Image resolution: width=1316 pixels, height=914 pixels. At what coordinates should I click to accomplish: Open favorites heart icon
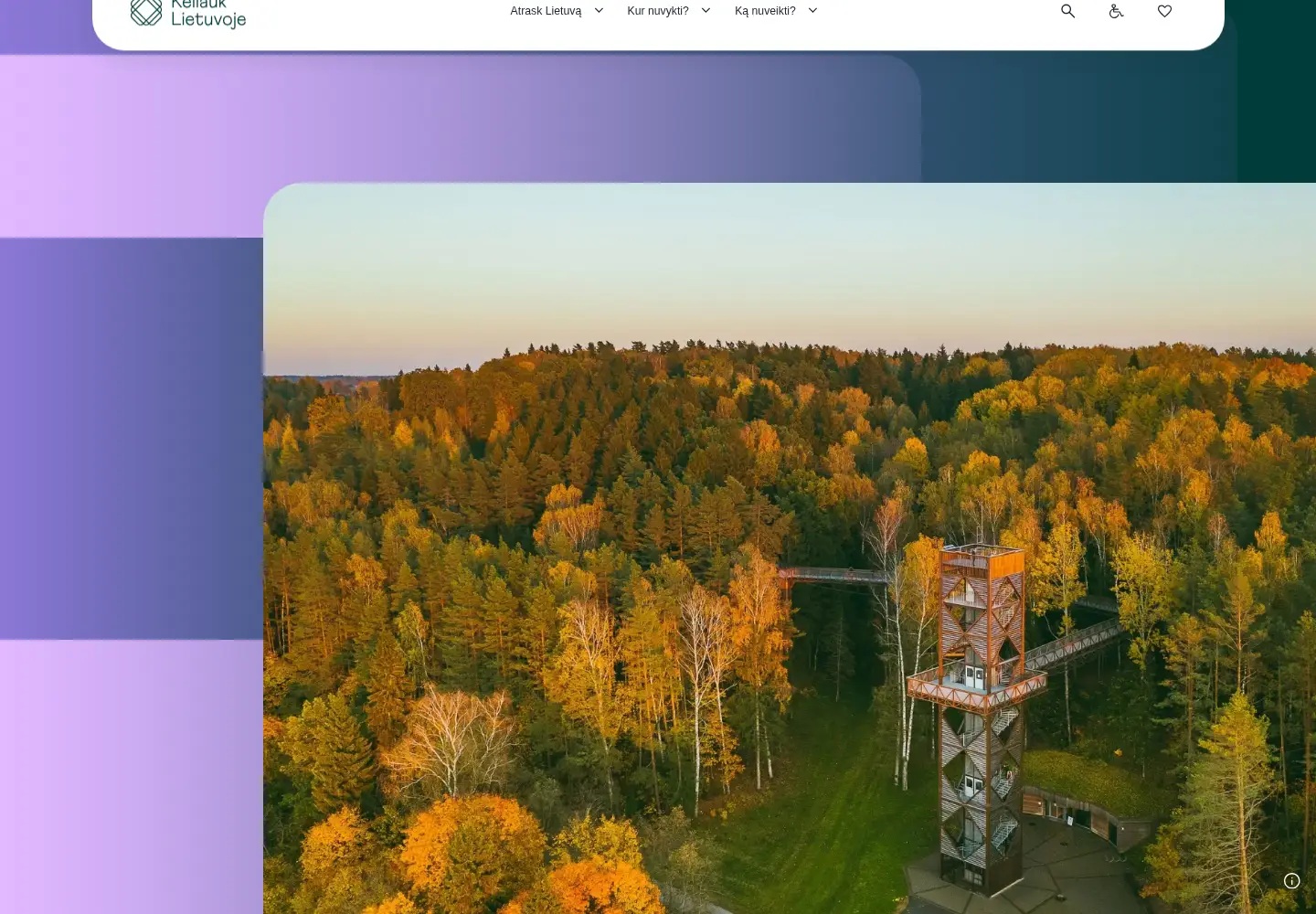[1164, 11]
